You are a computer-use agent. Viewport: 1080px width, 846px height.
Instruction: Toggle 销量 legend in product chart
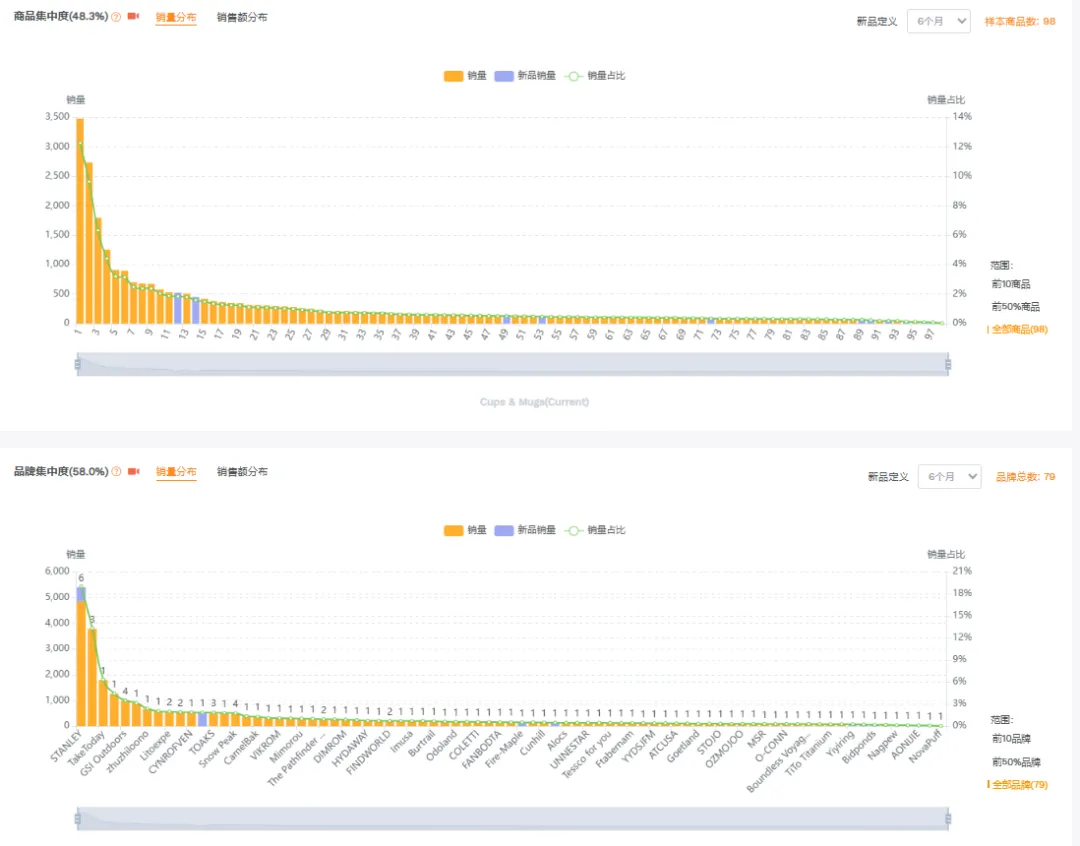tap(463, 76)
